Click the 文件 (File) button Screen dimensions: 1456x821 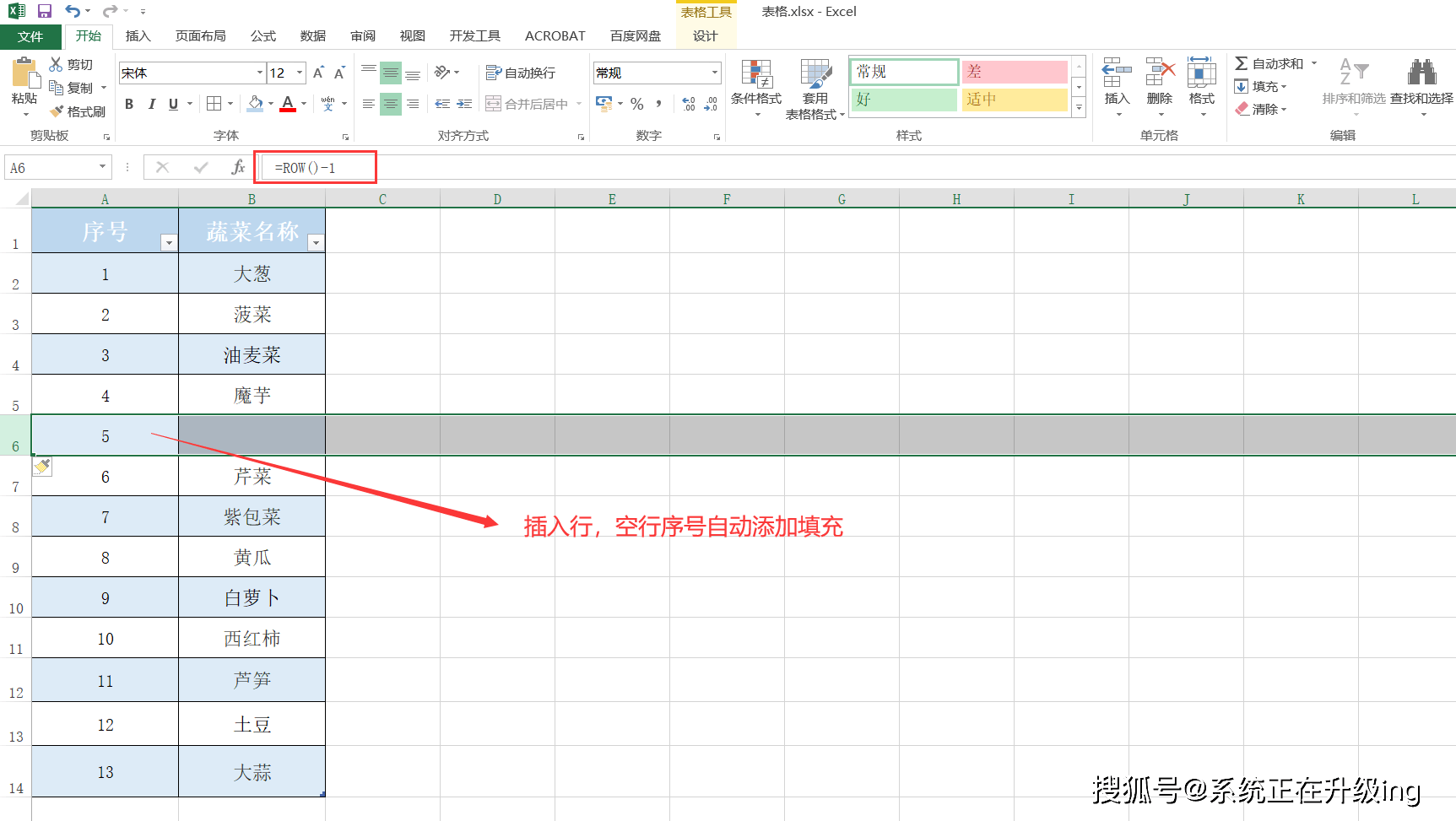(30, 36)
